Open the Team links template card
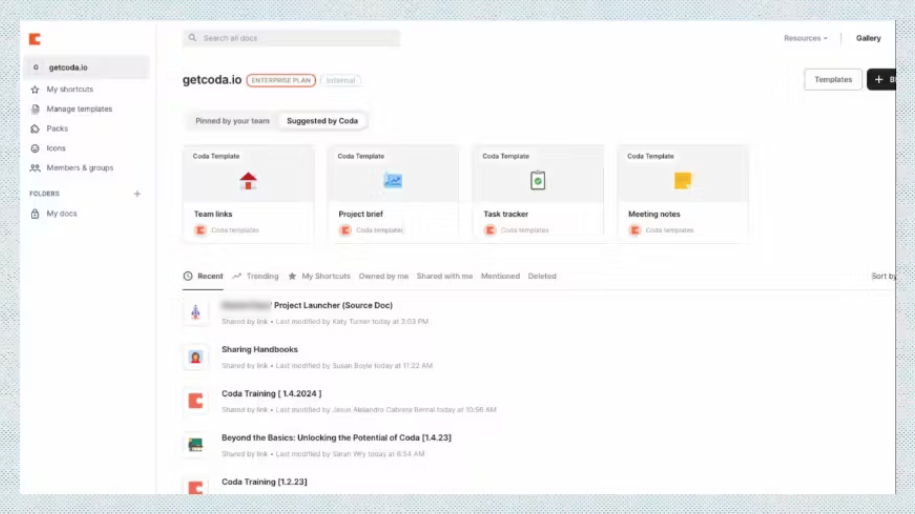The width and height of the screenshot is (915, 514). tap(248, 194)
